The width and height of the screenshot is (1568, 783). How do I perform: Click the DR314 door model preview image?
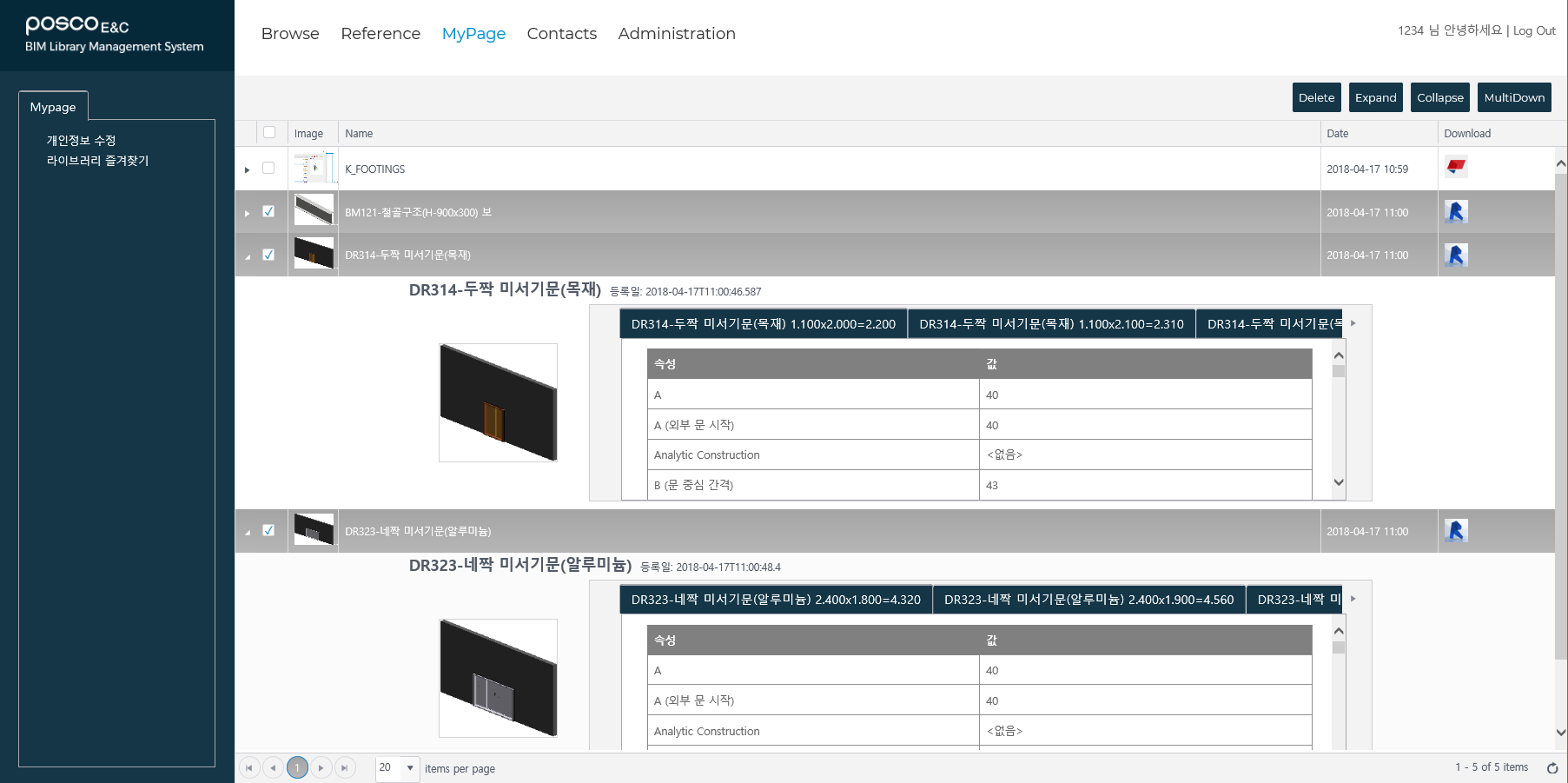[498, 402]
